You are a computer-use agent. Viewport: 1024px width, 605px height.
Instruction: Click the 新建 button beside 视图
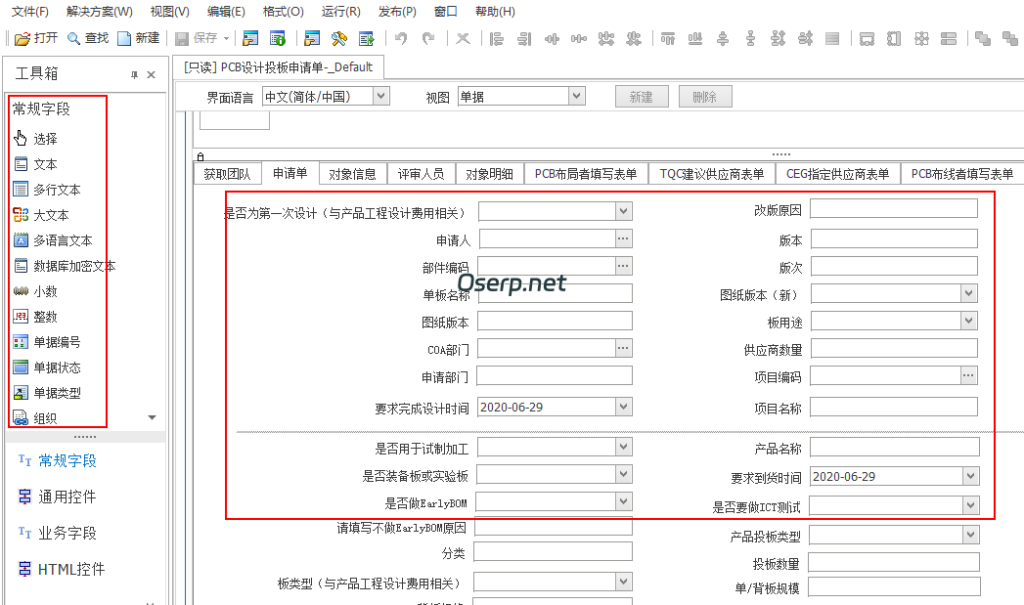point(640,96)
